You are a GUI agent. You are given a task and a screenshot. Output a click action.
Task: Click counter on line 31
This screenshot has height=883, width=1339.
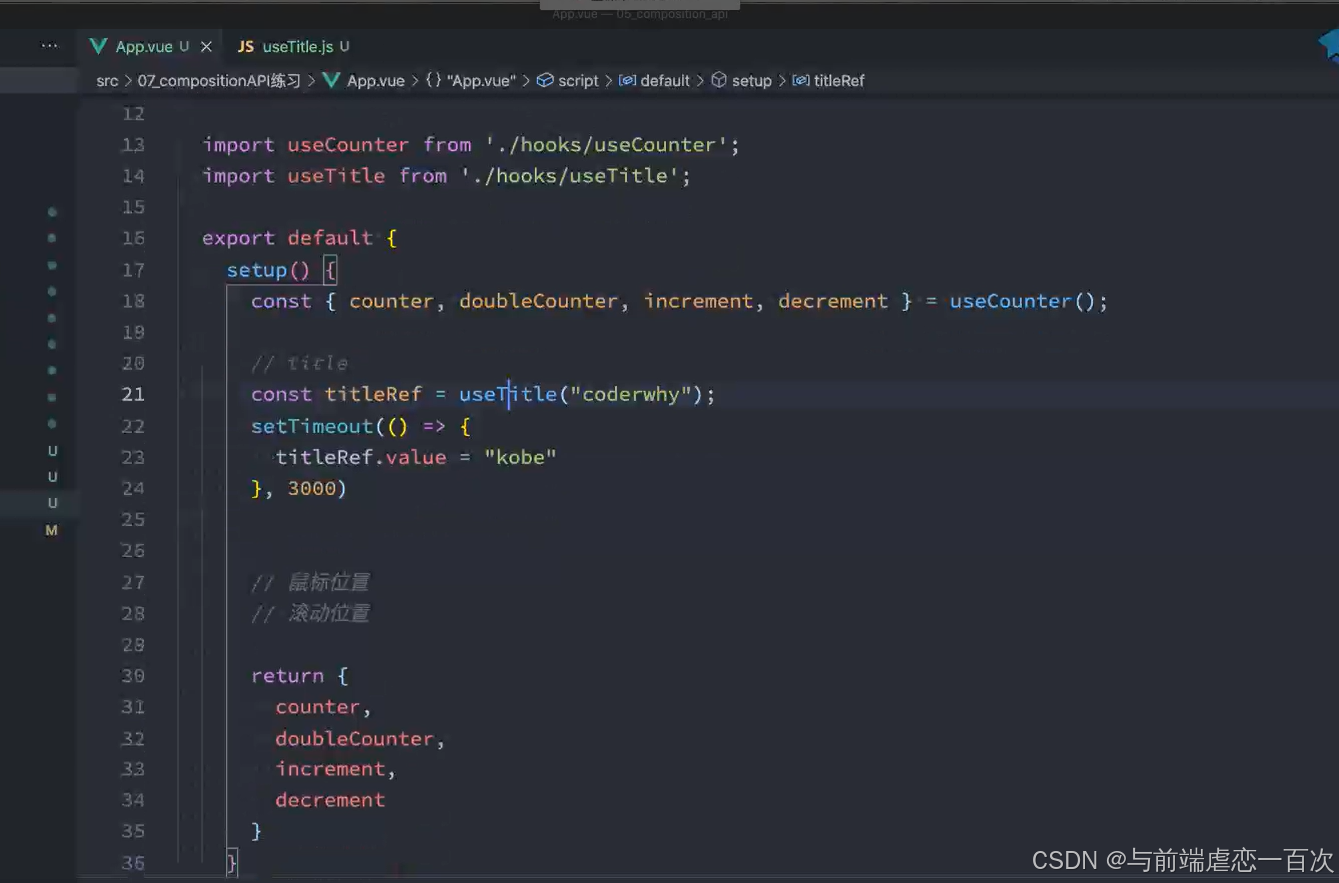click(x=318, y=707)
